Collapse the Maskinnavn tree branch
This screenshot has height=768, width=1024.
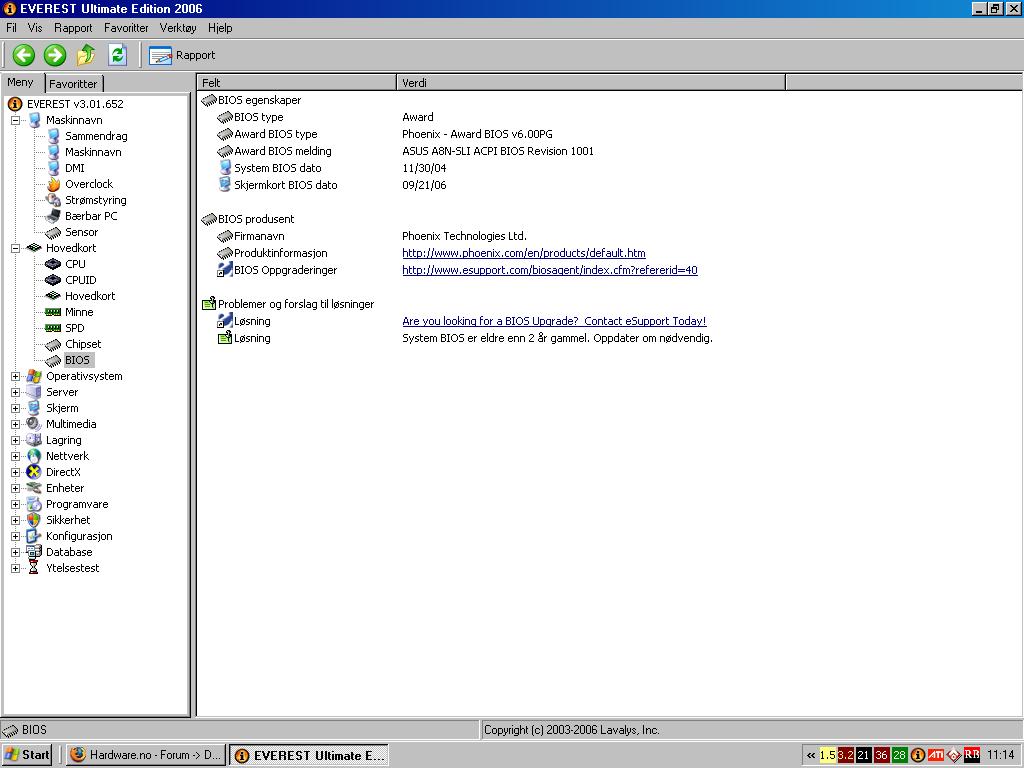[16, 120]
